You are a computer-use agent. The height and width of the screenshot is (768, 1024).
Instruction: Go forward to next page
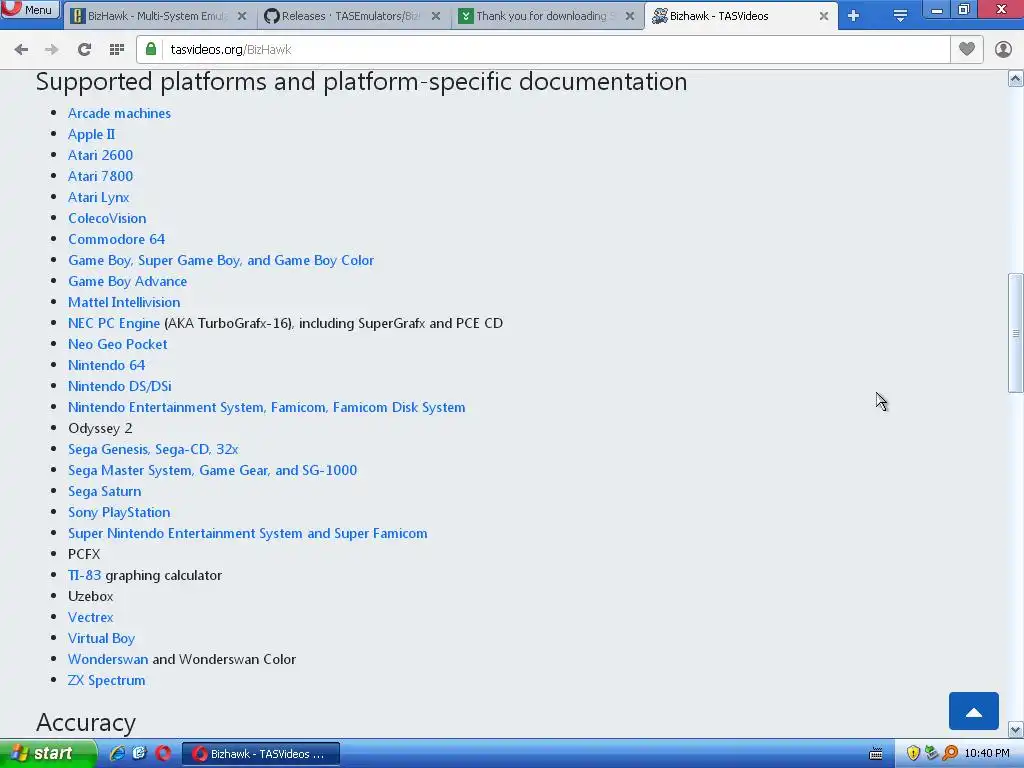(52, 50)
